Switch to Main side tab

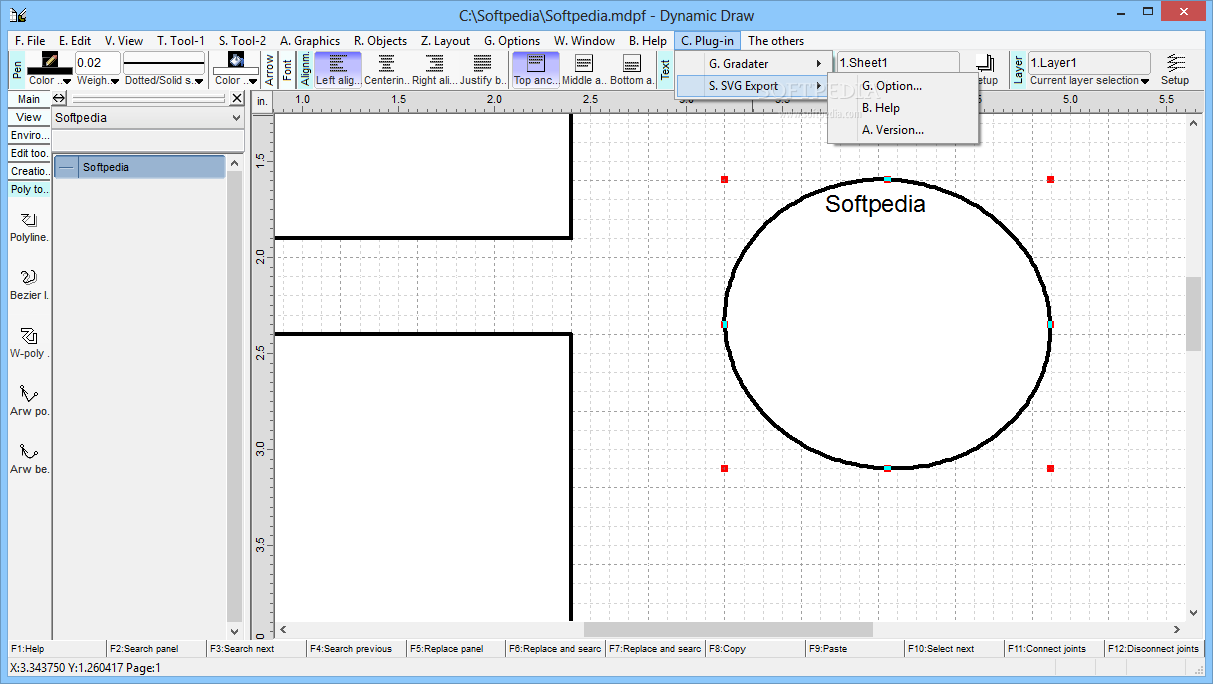[29, 99]
